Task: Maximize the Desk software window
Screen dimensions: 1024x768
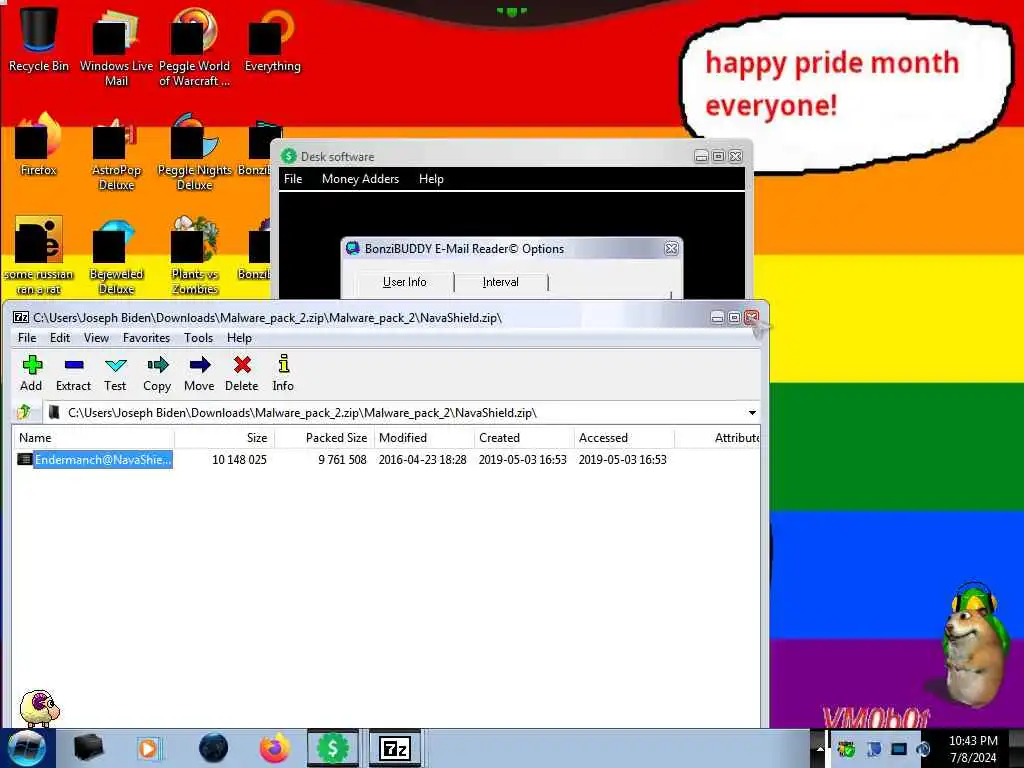Action: click(718, 157)
